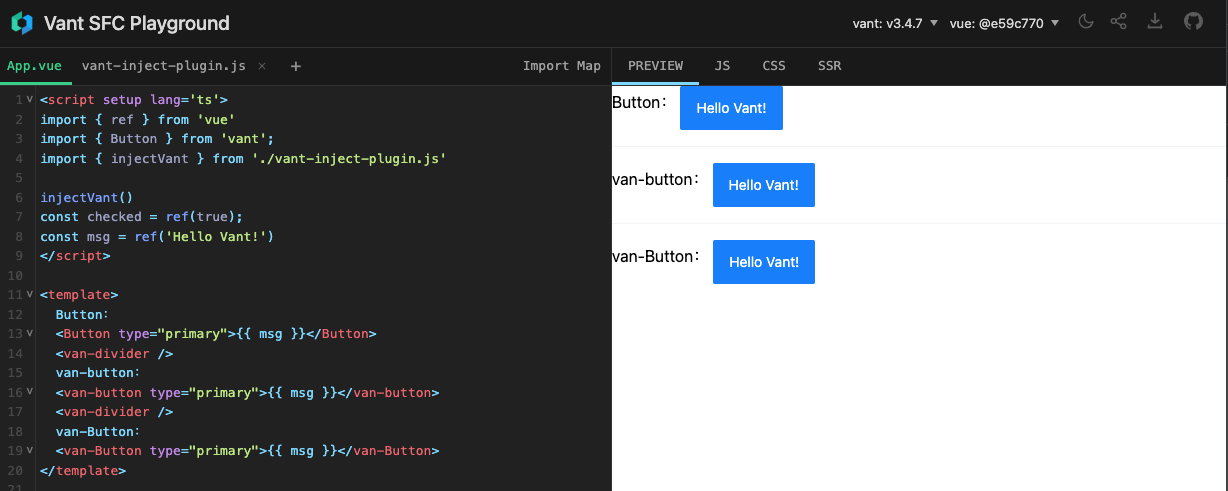Click "const msg = ref('Hello Vant!')" line
1228x491 pixels.
pyautogui.click(x=157, y=236)
